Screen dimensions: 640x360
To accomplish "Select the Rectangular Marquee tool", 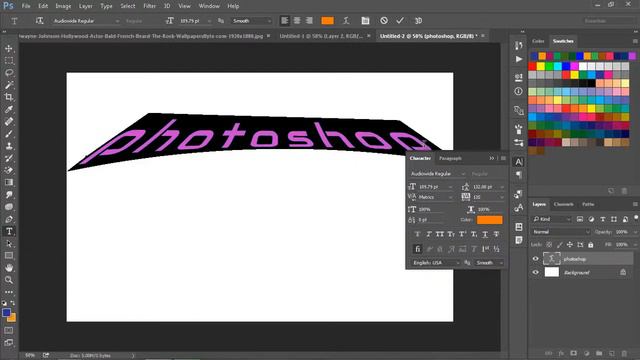I will 9,61.
